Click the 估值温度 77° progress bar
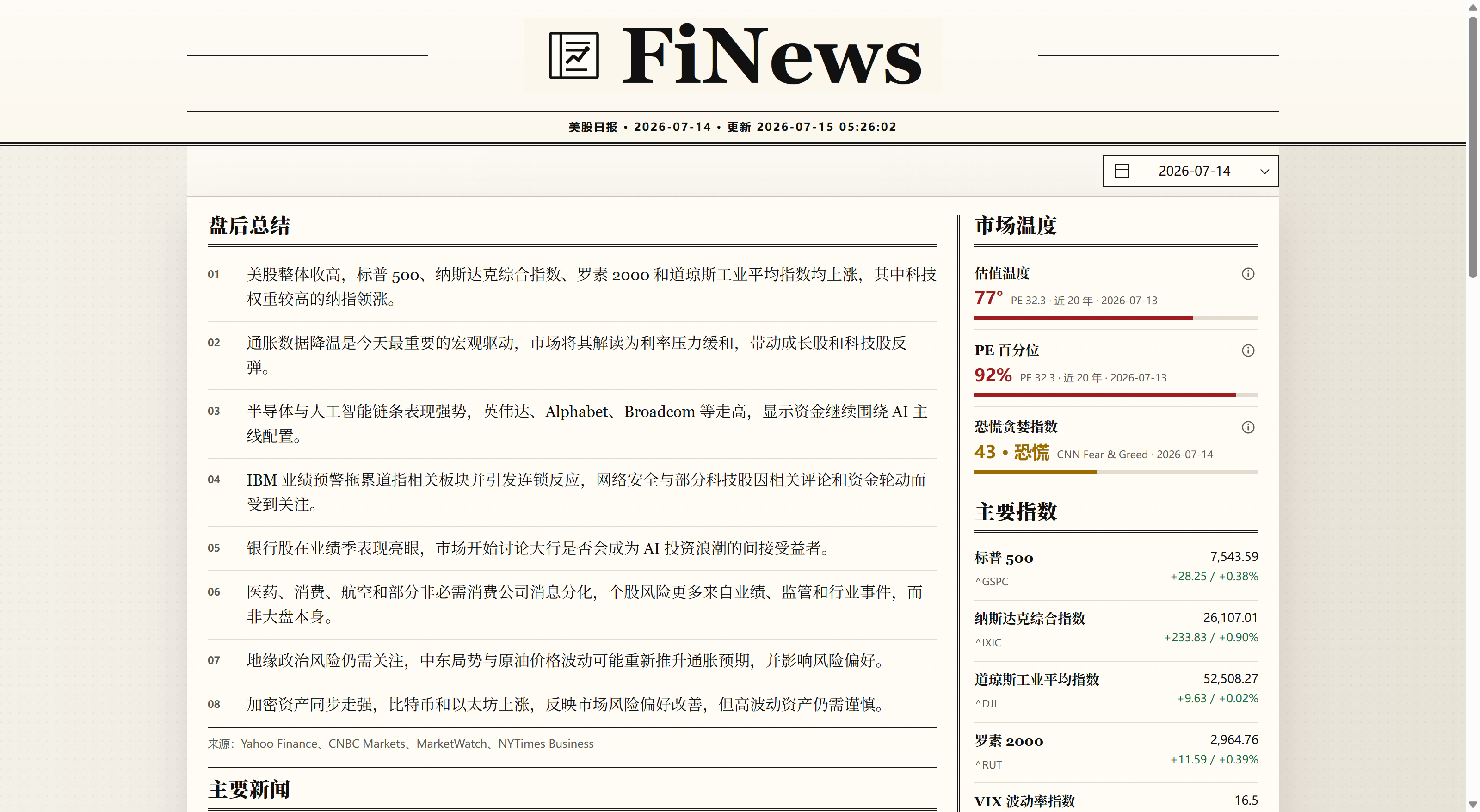The height and width of the screenshot is (812, 1480). pyautogui.click(x=1116, y=318)
